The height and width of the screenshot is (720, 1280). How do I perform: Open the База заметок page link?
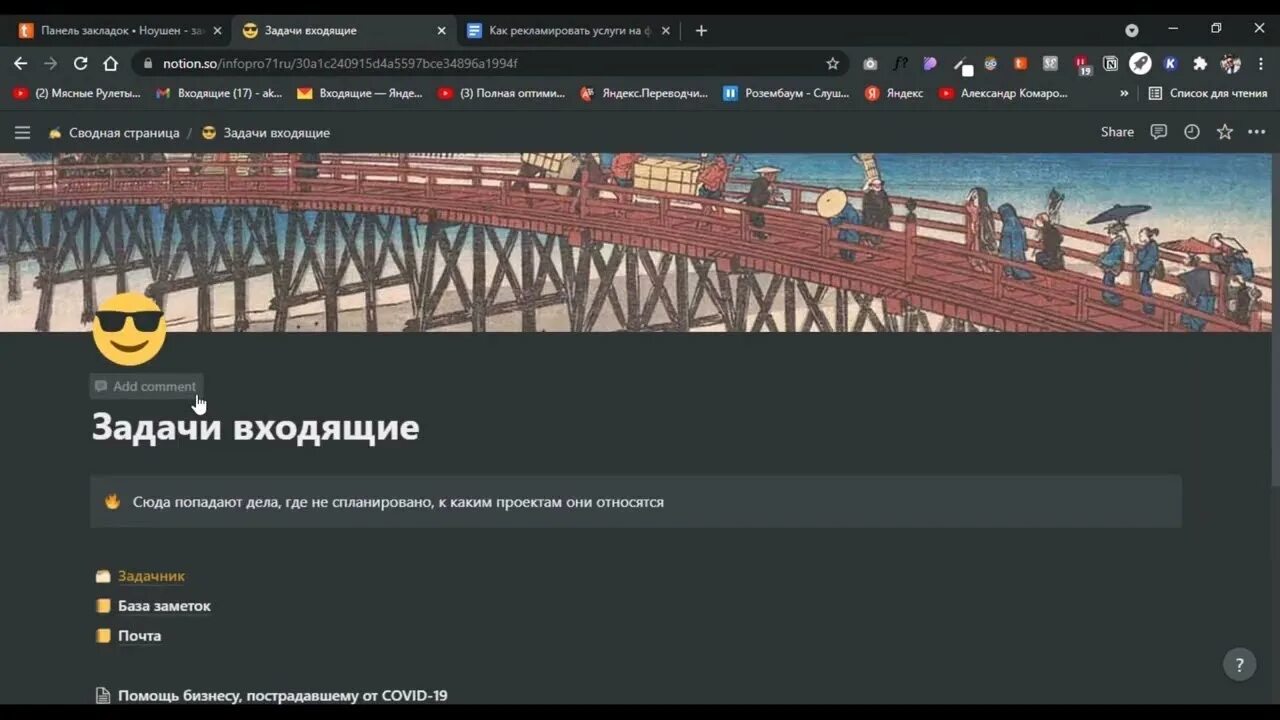(x=164, y=606)
